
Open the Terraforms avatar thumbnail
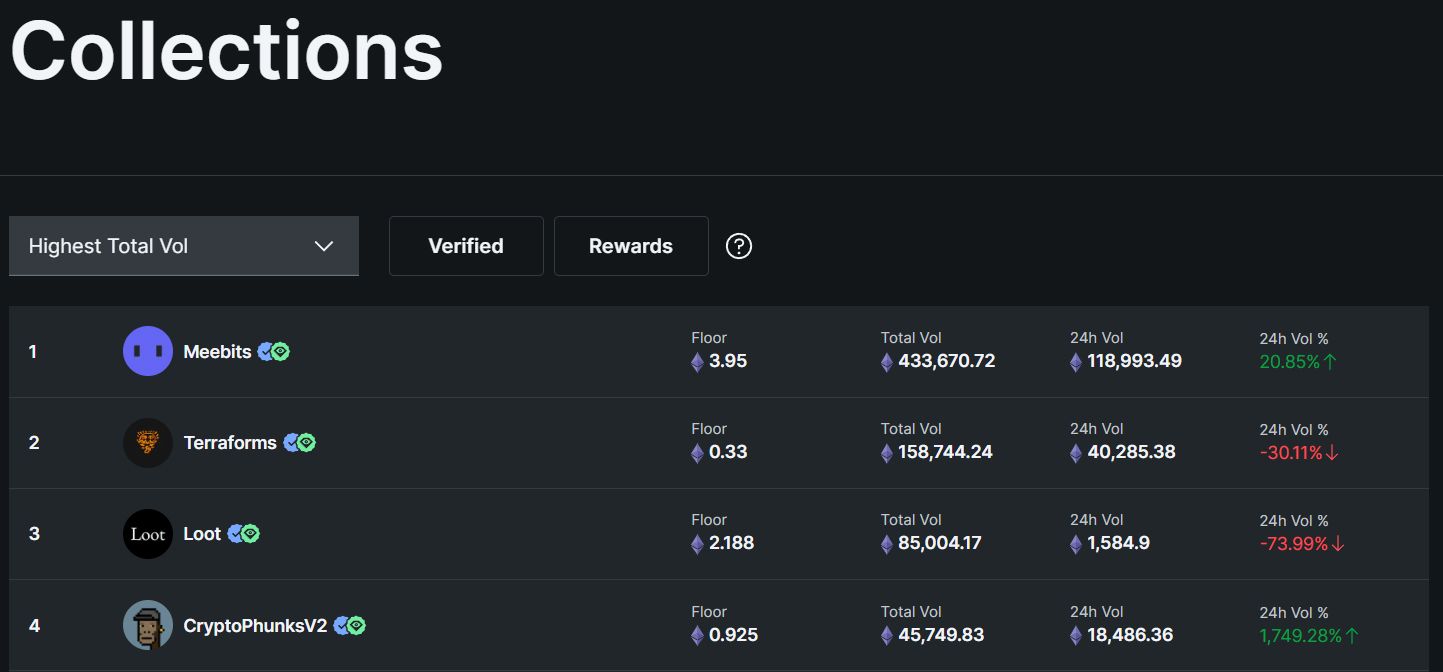coord(148,442)
